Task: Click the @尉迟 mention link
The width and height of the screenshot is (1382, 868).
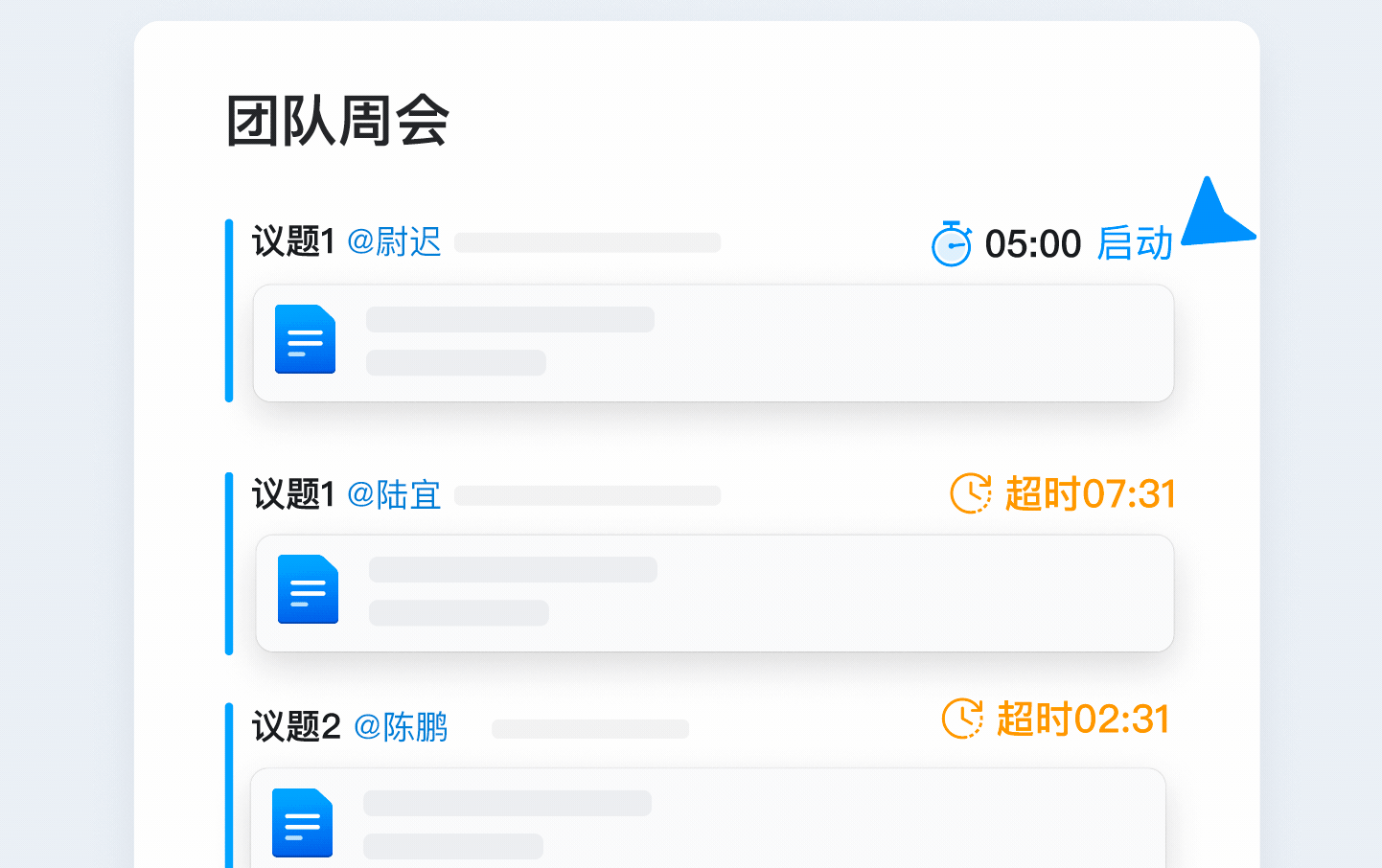Action: (x=394, y=241)
